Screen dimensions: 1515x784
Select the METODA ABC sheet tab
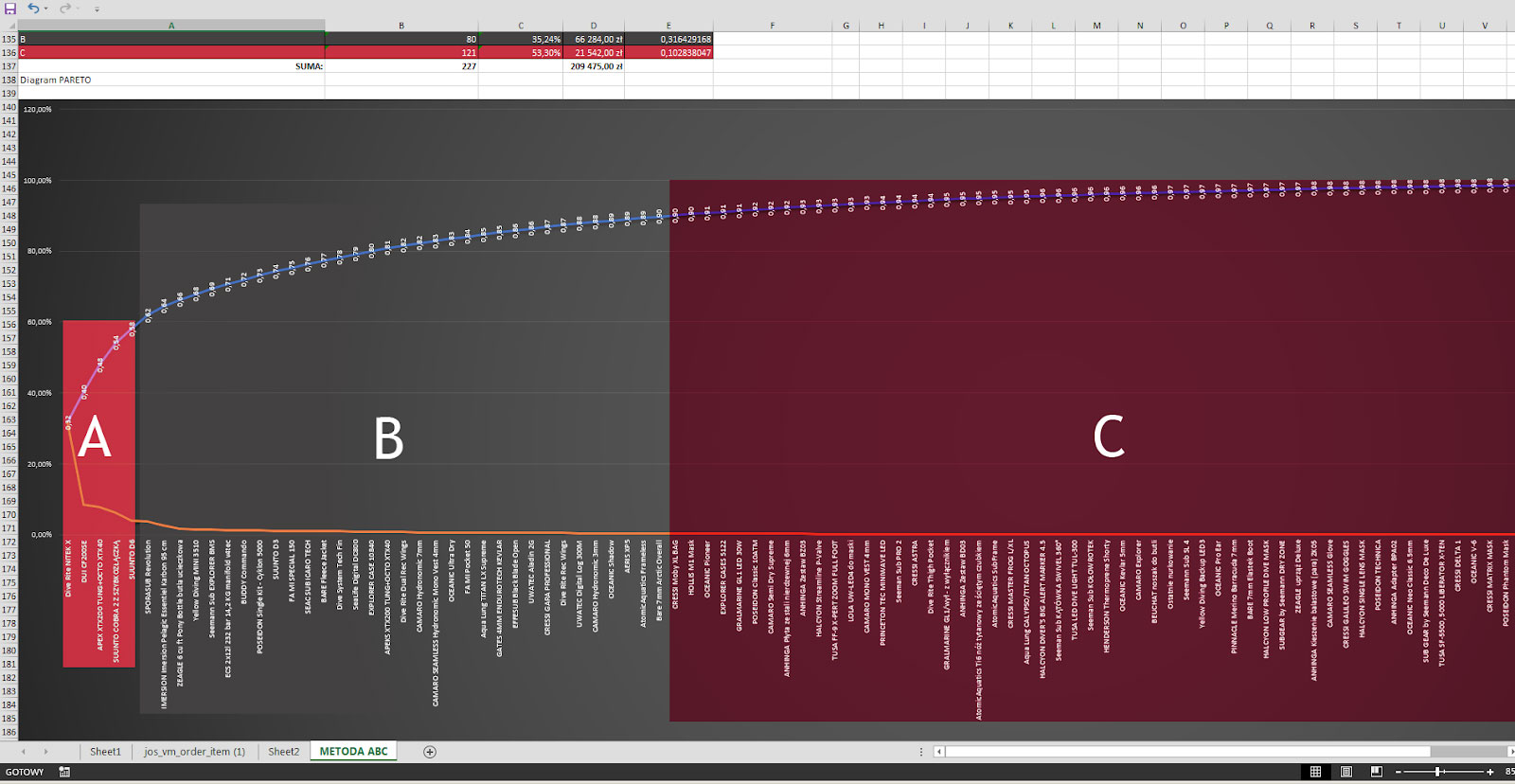354,752
